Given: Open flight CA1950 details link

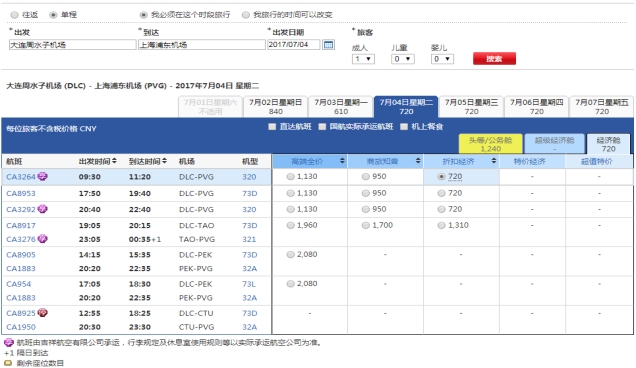Looking at the screenshot, I should pyautogui.click(x=21, y=327).
